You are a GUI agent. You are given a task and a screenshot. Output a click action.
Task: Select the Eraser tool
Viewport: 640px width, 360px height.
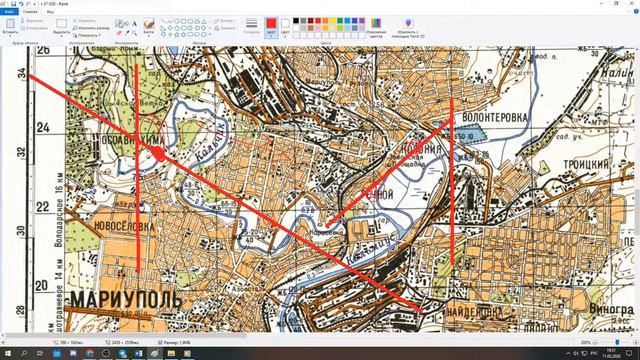point(119,33)
